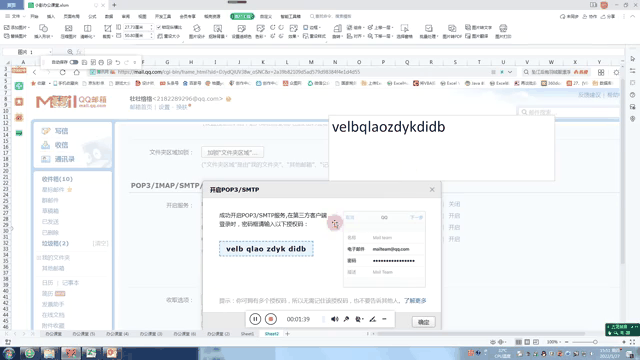Expand the name box dropdown

(x=50, y=52)
